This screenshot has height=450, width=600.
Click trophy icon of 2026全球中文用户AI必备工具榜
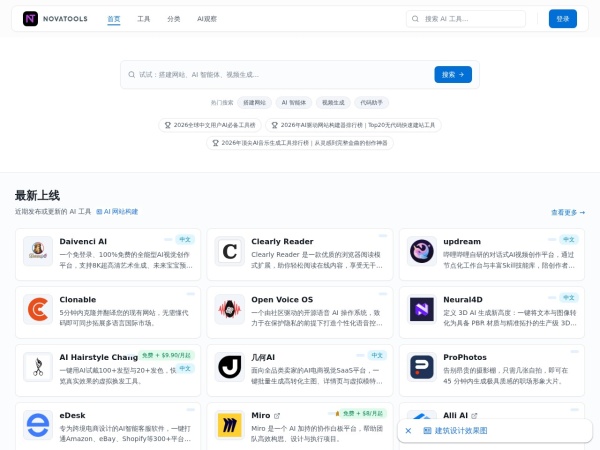(168, 125)
